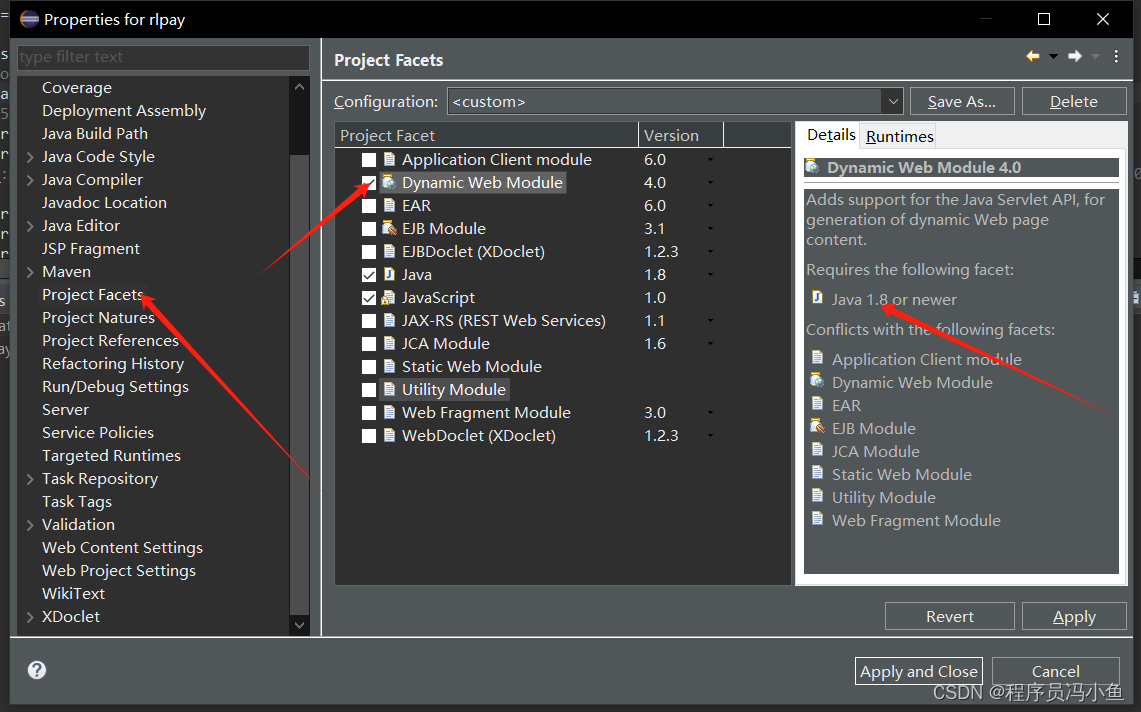The image size is (1141, 712).
Task: Check the Static Web Module facet
Action: click(369, 366)
